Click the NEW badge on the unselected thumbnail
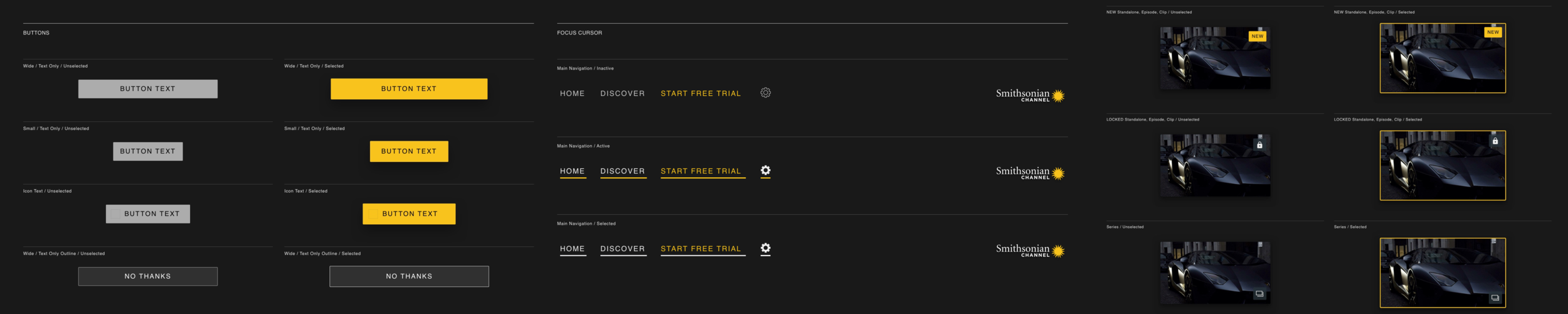The height and width of the screenshot is (314, 1568). click(1257, 36)
